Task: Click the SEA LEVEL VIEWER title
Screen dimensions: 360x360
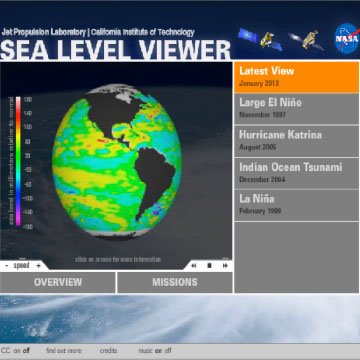Action: coord(115,50)
